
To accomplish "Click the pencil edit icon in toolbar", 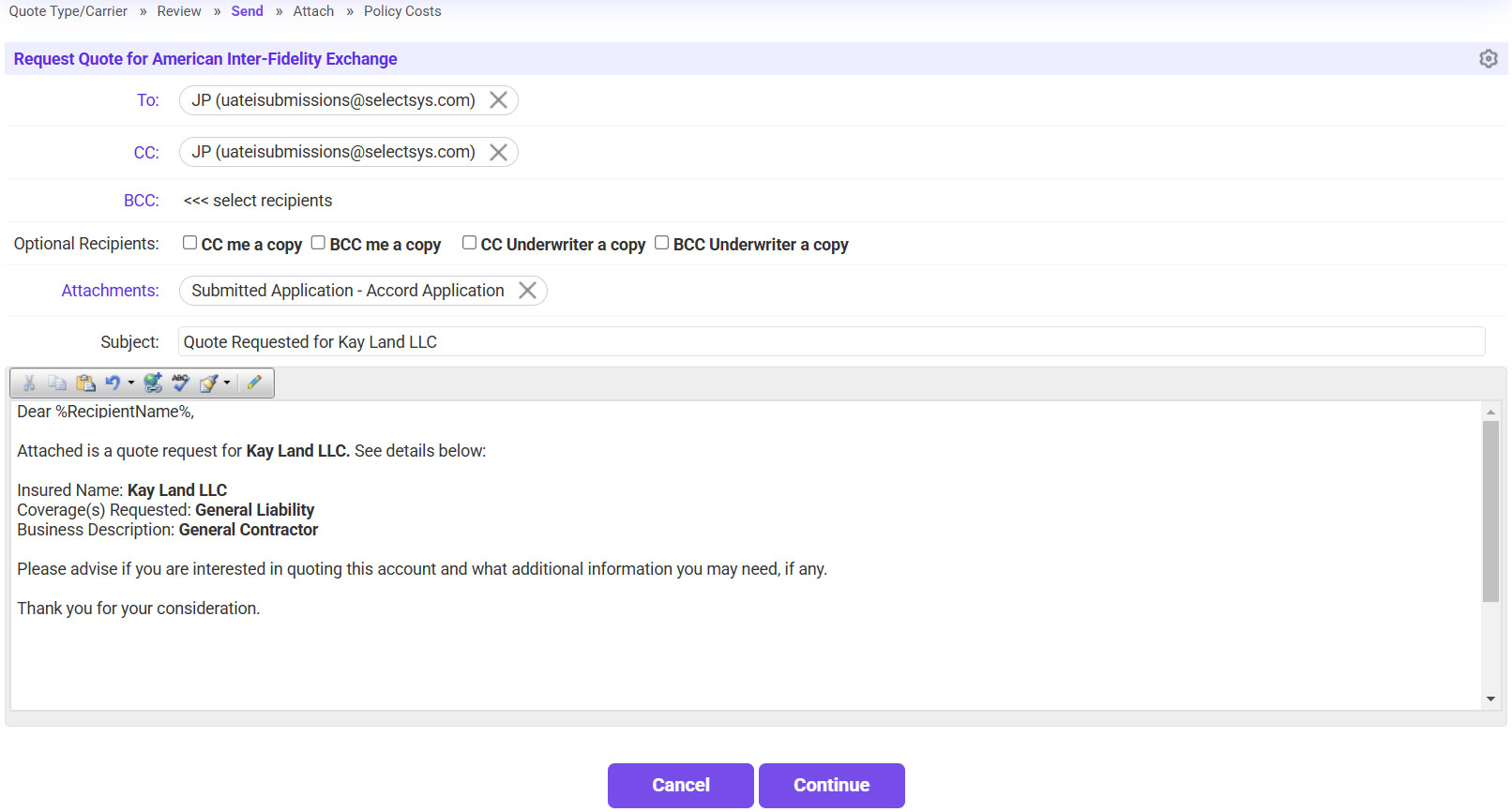I will click(x=254, y=383).
